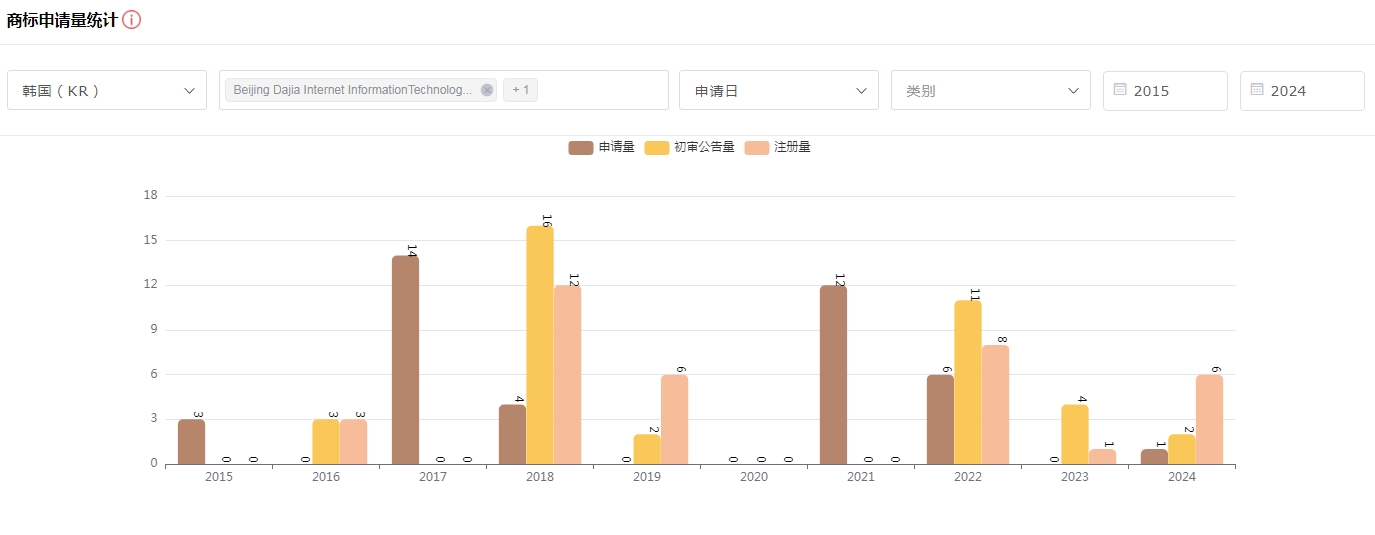Click the 2022 初审公告量 bar valued 11
Viewport: 1375px width, 535px height.
pos(968,382)
